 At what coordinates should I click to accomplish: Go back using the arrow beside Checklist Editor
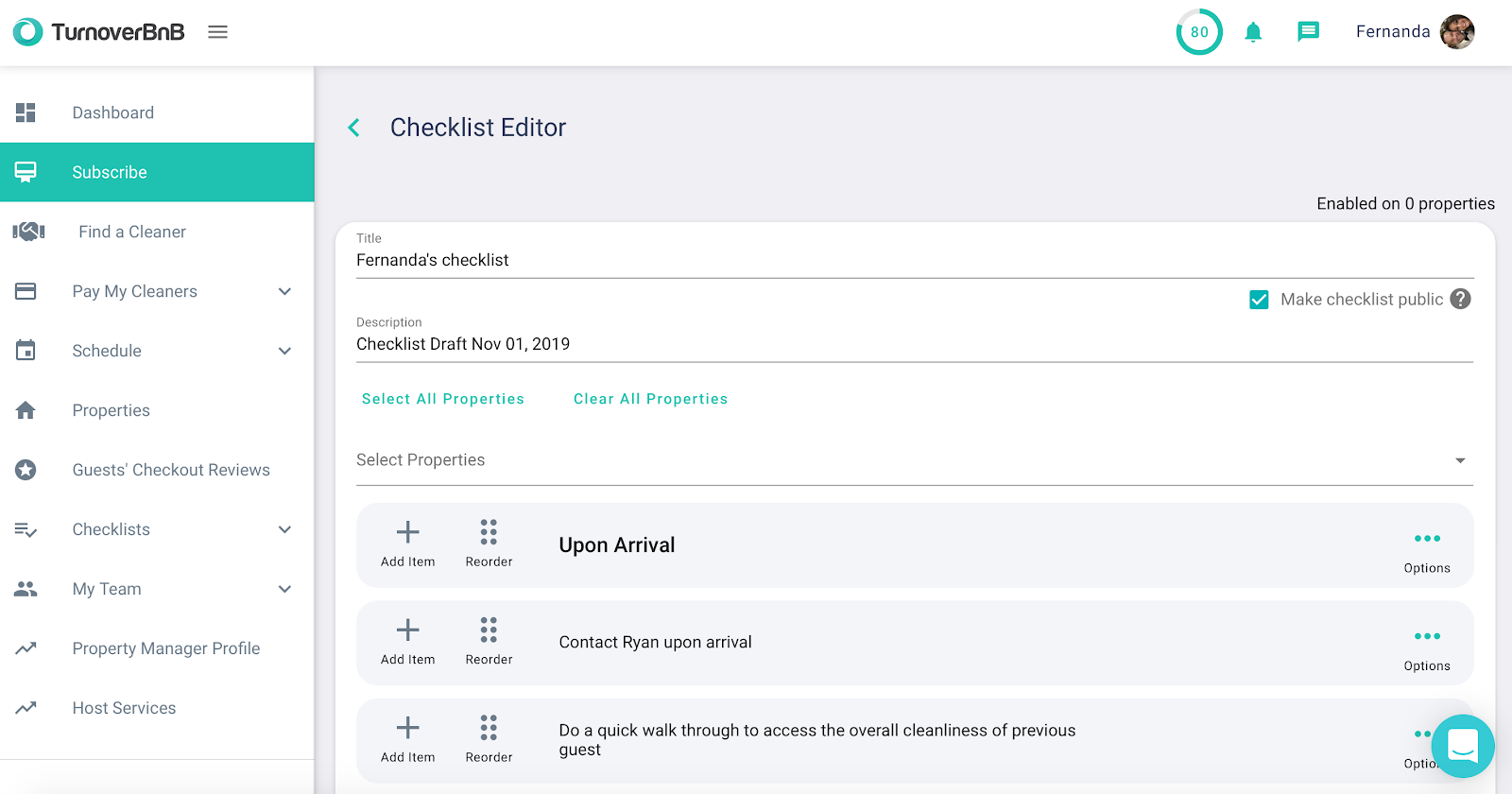click(354, 128)
